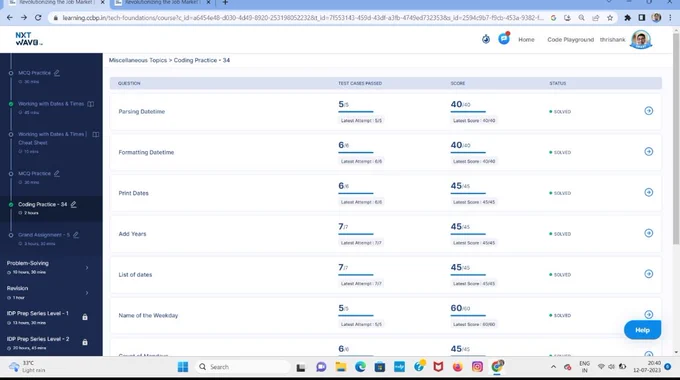
Task: Click the Print Dates score progress bar
Action: point(468,193)
